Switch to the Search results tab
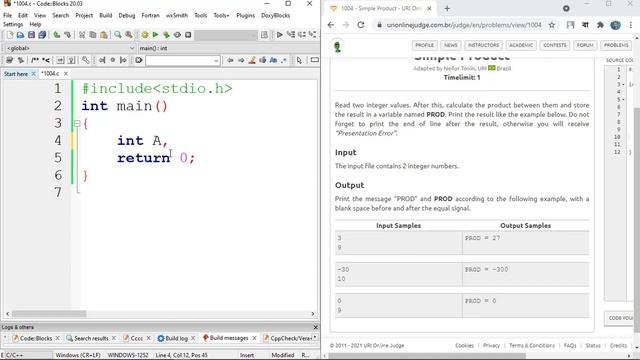Image resolution: width=640 pixels, height=360 pixels. click(91, 338)
